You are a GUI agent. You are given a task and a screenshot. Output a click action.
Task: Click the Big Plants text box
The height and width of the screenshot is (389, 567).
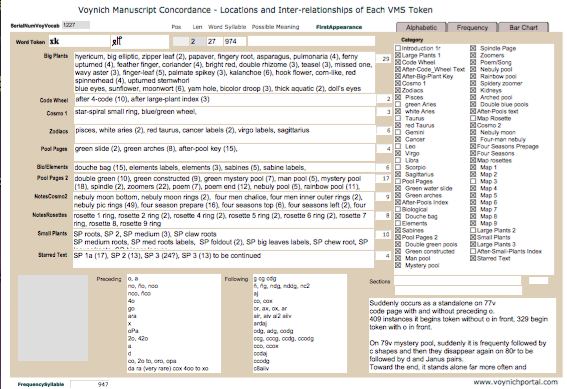(224, 72)
